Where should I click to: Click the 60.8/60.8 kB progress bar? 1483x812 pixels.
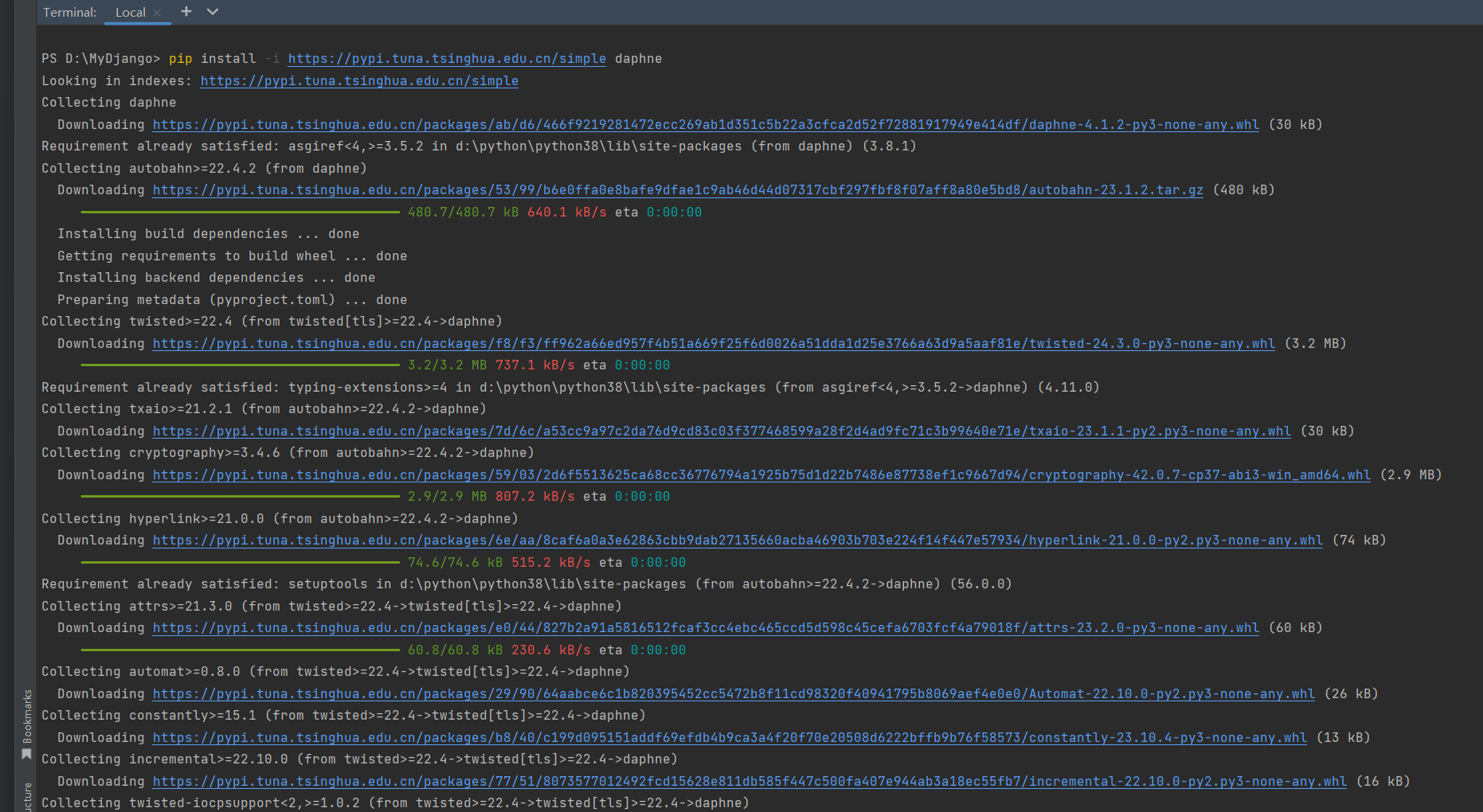240,650
